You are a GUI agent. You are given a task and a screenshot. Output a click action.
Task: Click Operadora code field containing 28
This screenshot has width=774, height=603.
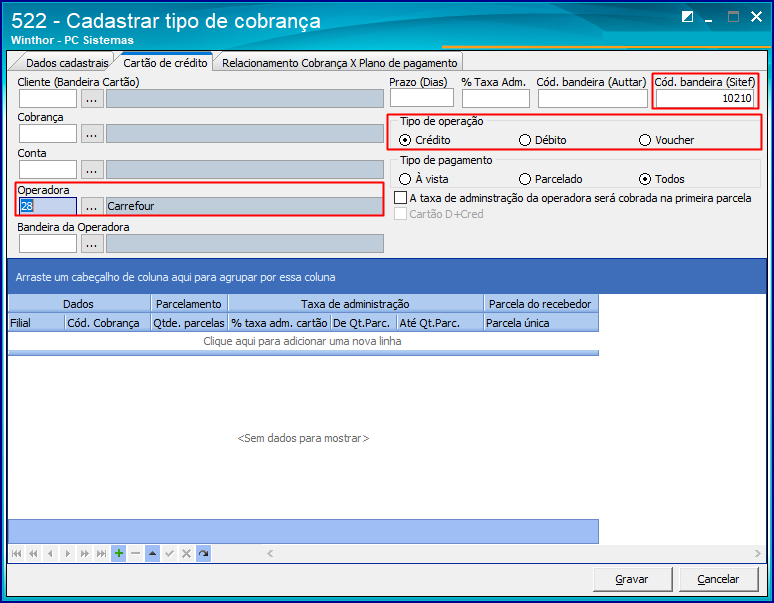coord(48,206)
